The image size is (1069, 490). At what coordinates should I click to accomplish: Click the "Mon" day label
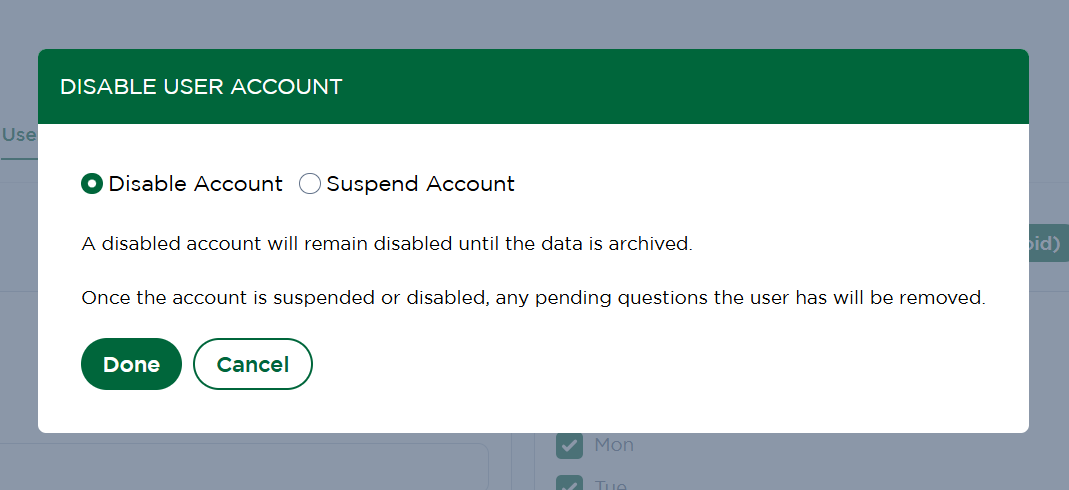(x=614, y=445)
